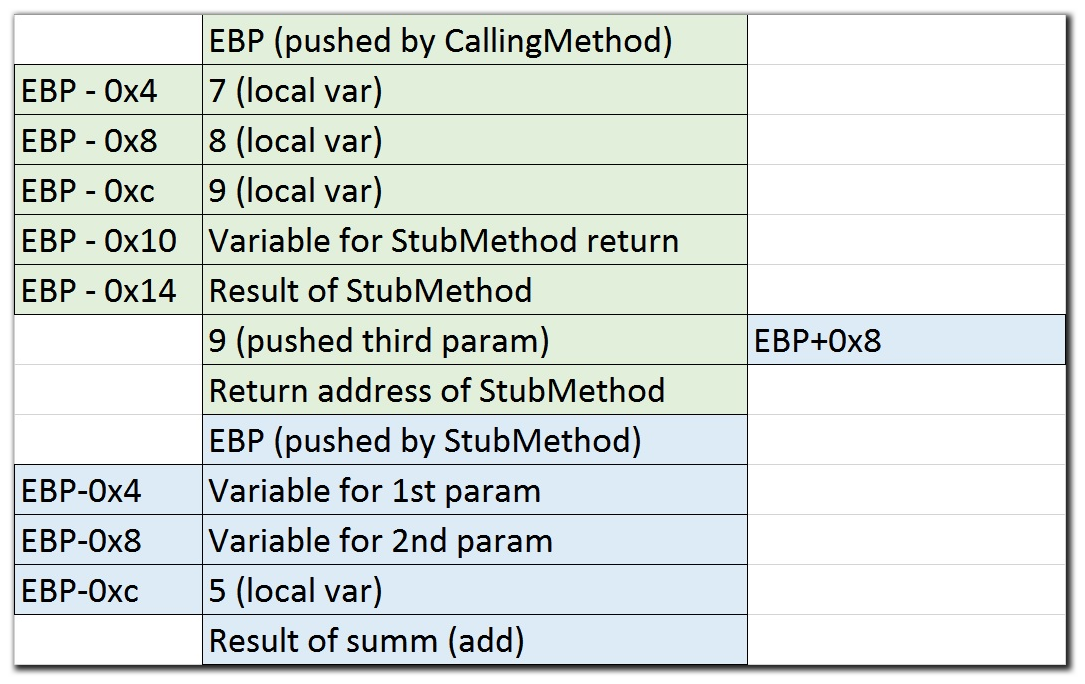
Task: Click the "EBP+0x8" offset cell
Action: (905, 341)
